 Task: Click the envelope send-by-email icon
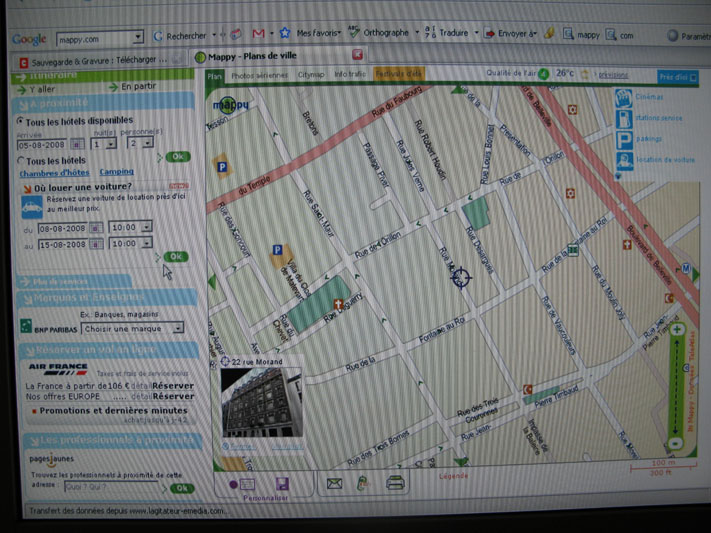pos(334,484)
